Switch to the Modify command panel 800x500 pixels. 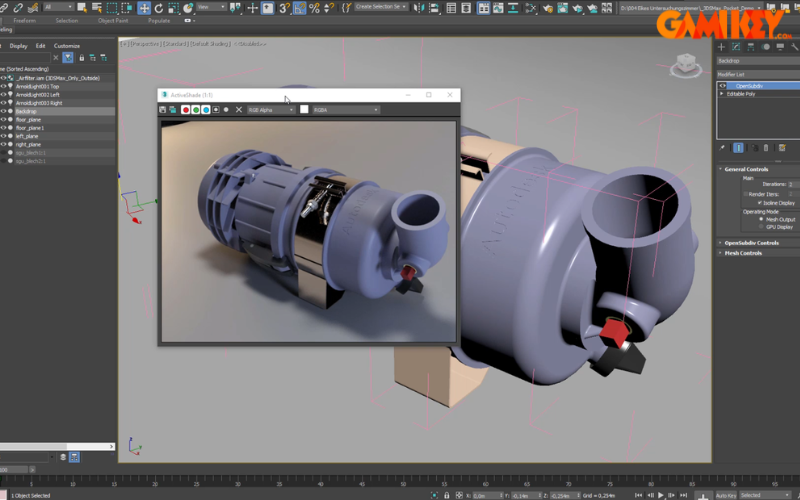(x=736, y=47)
